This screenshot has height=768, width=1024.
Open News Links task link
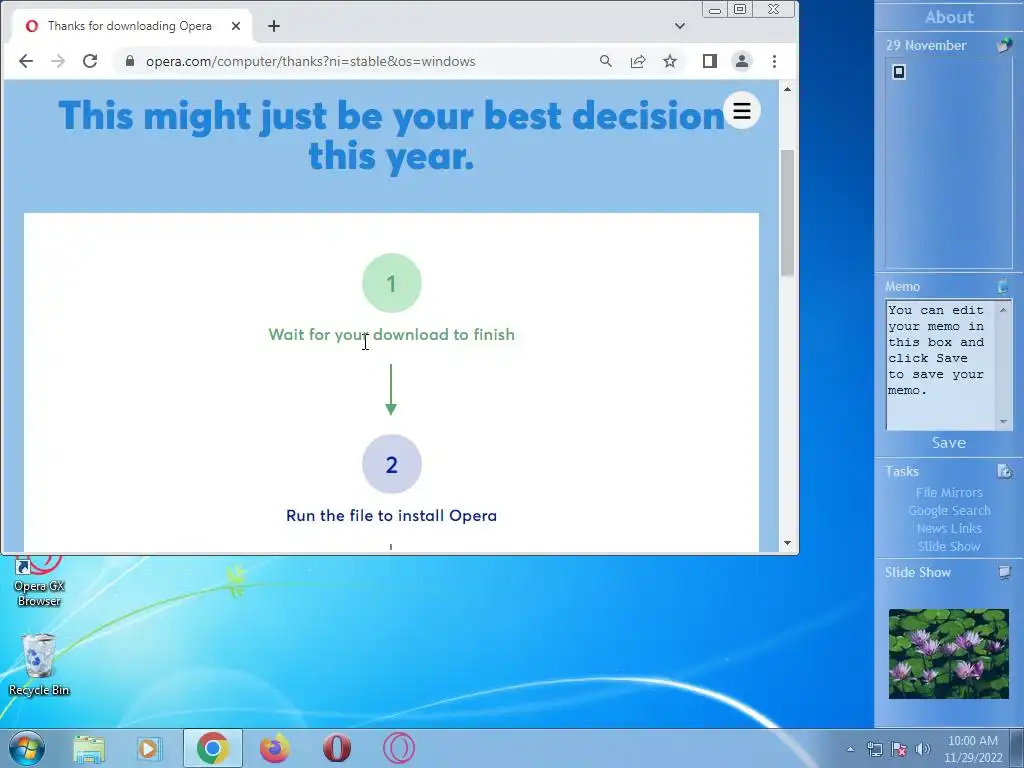(949, 528)
